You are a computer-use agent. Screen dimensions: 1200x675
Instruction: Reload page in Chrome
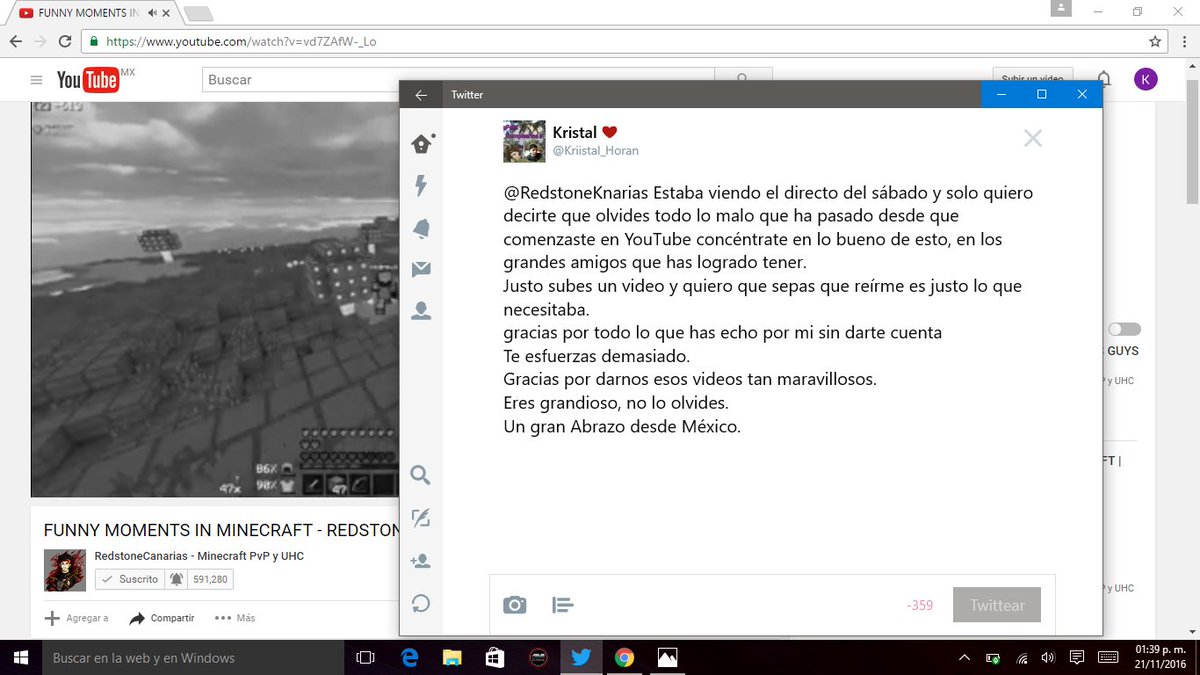pyautogui.click(x=65, y=42)
